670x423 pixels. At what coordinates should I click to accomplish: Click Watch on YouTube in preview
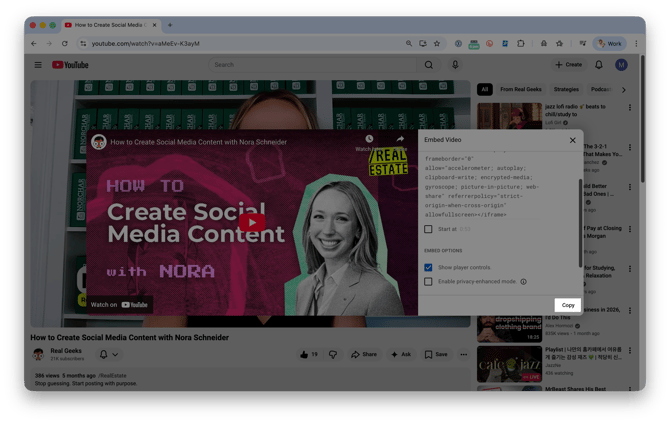click(119, 305)
